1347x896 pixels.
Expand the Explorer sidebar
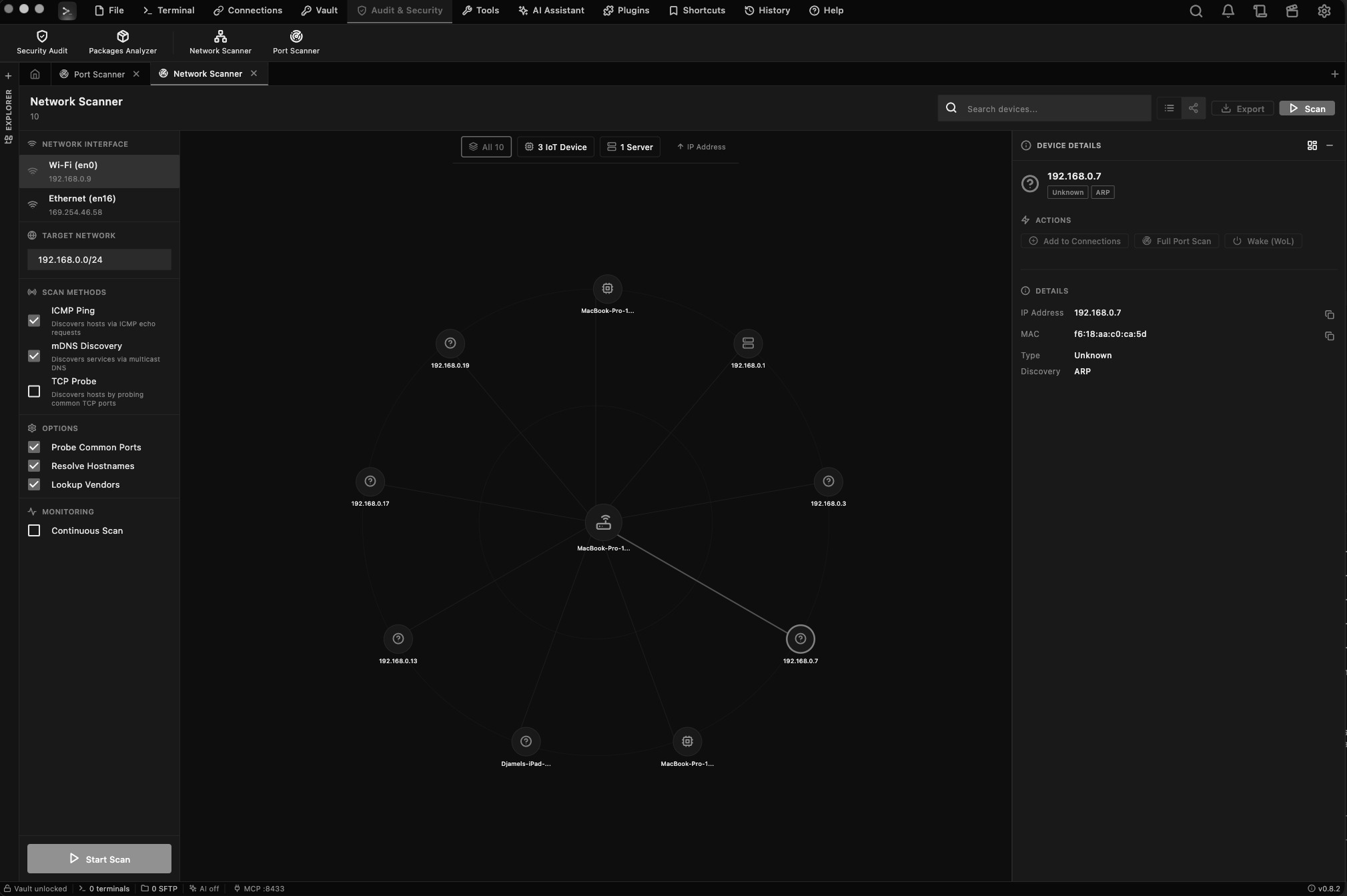(8, 117)
